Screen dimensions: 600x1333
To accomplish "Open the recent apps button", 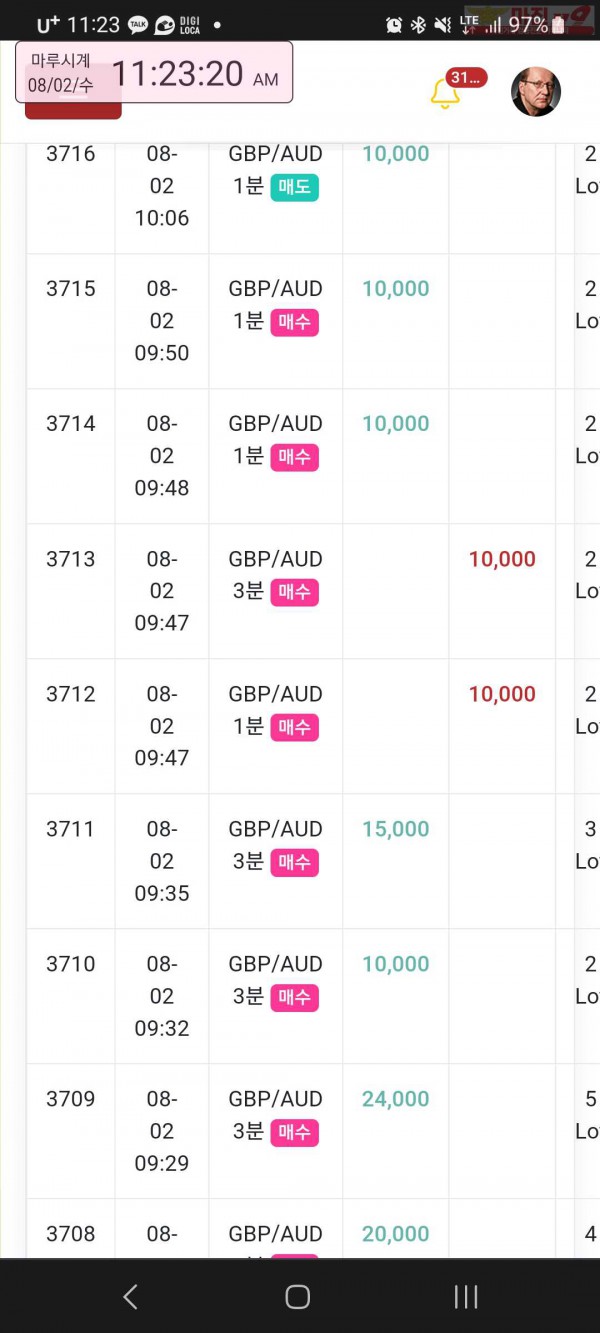I will (466, 1296).
